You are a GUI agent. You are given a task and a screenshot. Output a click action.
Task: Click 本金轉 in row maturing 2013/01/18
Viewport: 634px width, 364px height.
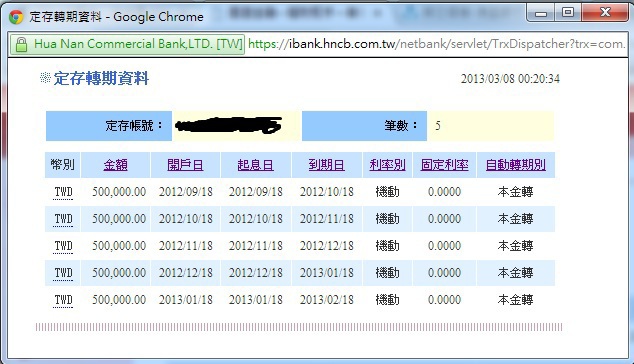pyautogui.click(x=516, y=273)
